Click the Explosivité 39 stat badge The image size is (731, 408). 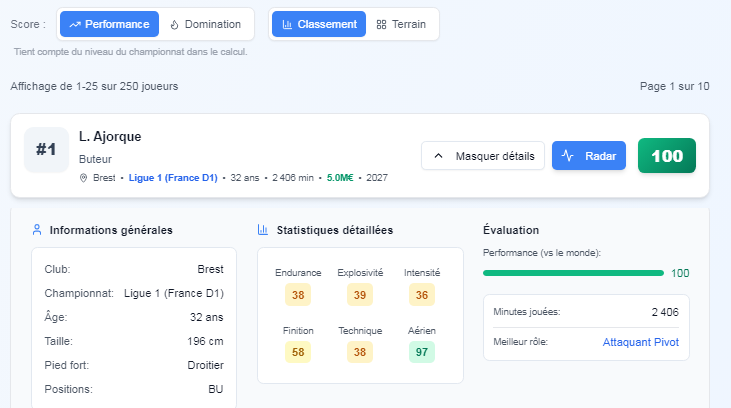[360, 295]
